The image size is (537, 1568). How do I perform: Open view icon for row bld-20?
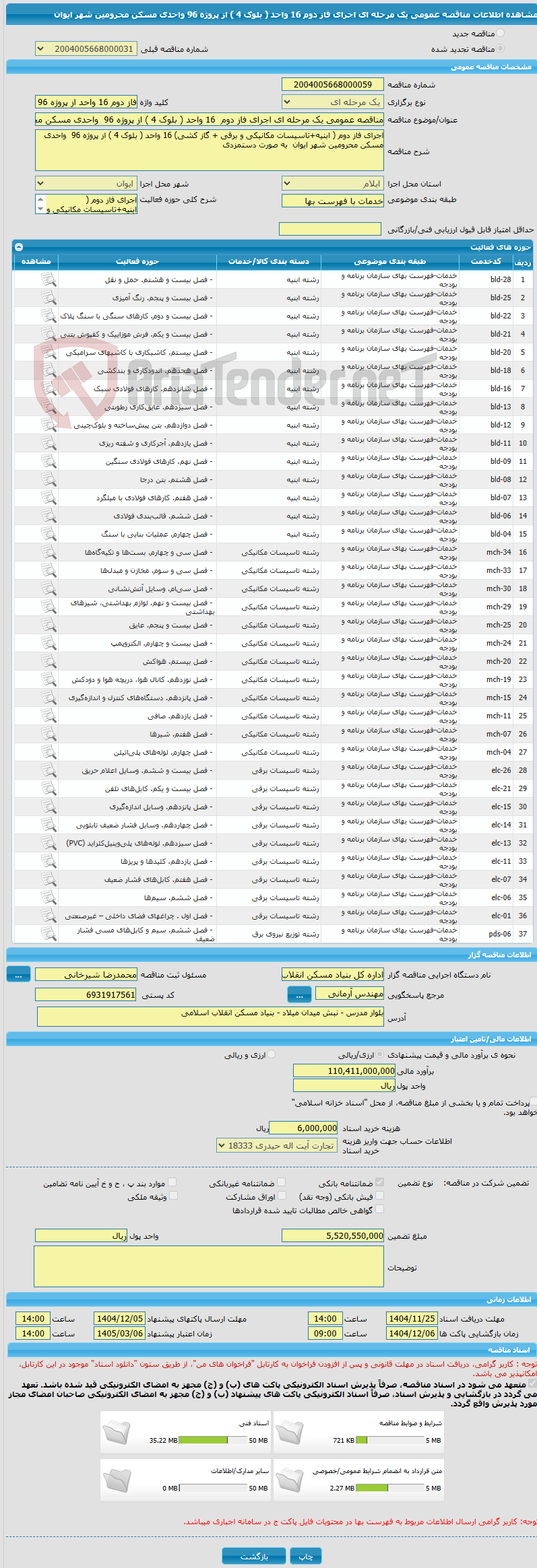click(49, 352)
